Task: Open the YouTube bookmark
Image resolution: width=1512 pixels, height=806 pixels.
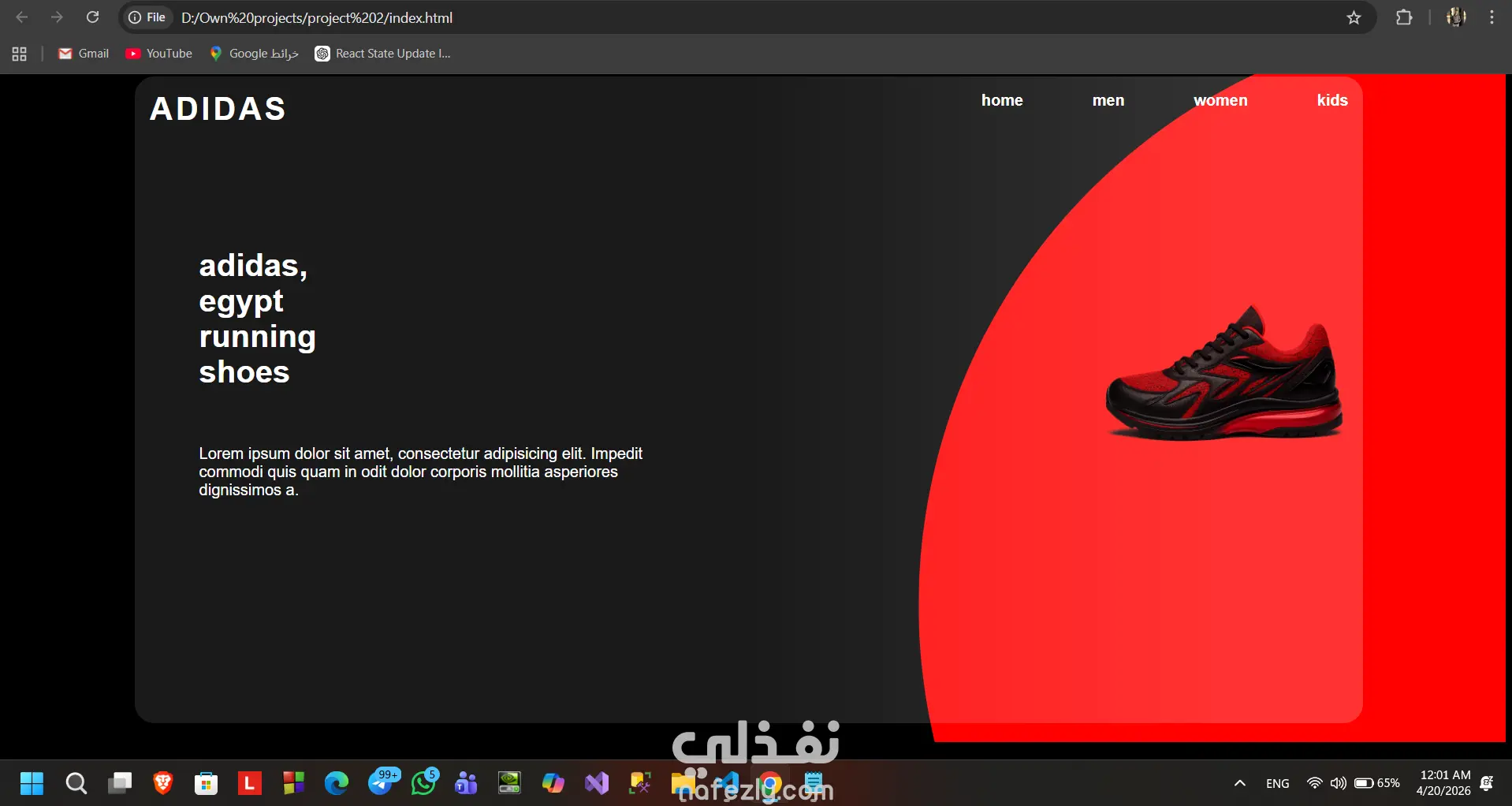Action: point(158,54)
